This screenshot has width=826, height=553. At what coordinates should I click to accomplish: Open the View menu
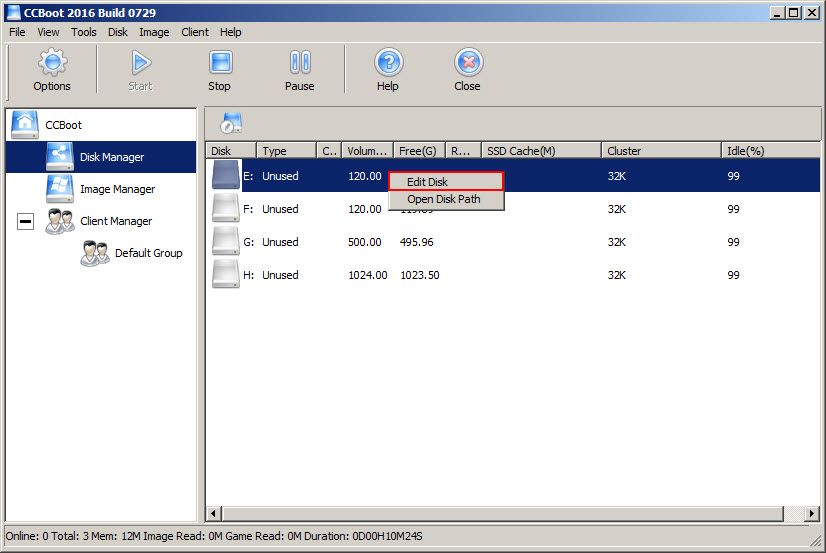(48, 32)
